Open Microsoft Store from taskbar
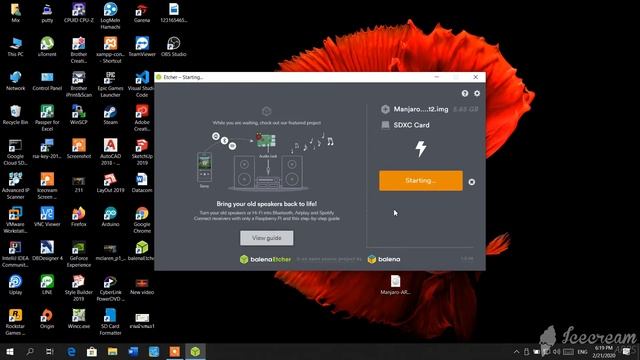 coord(92,351)
